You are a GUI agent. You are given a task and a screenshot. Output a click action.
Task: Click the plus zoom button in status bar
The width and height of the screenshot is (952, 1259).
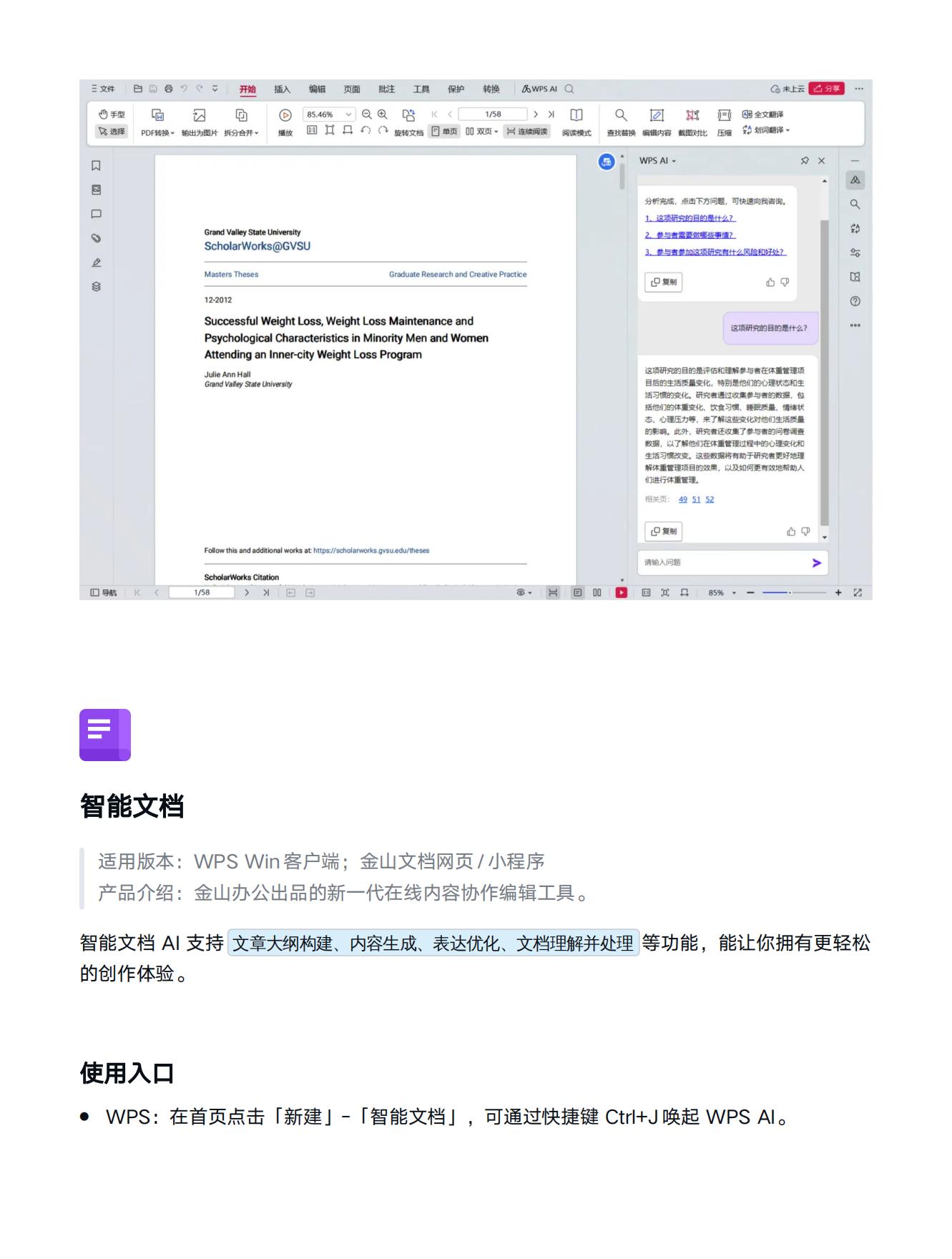(x=838, y=592)
